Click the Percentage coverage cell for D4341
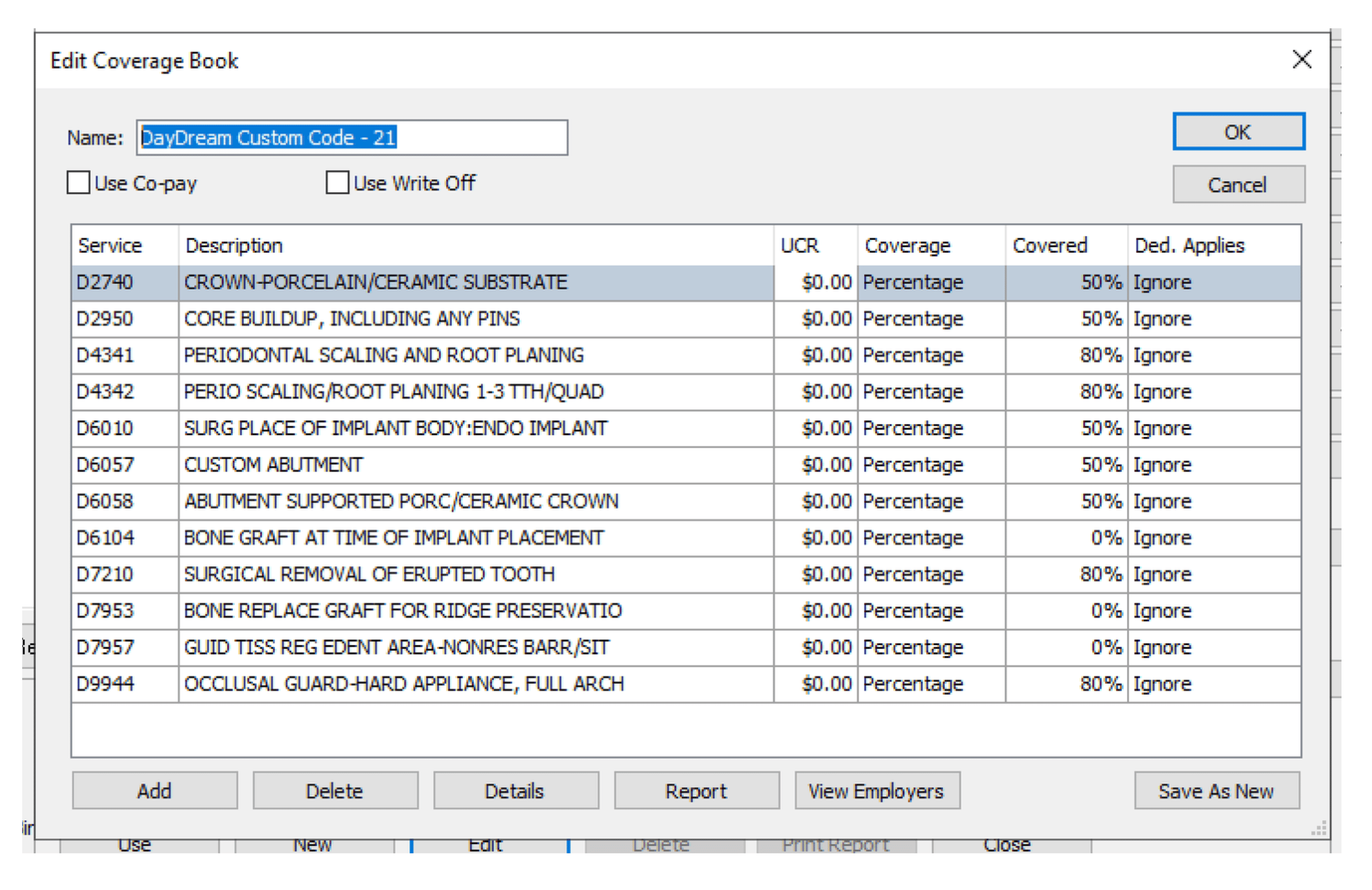1372x890 pixels. 932,355
